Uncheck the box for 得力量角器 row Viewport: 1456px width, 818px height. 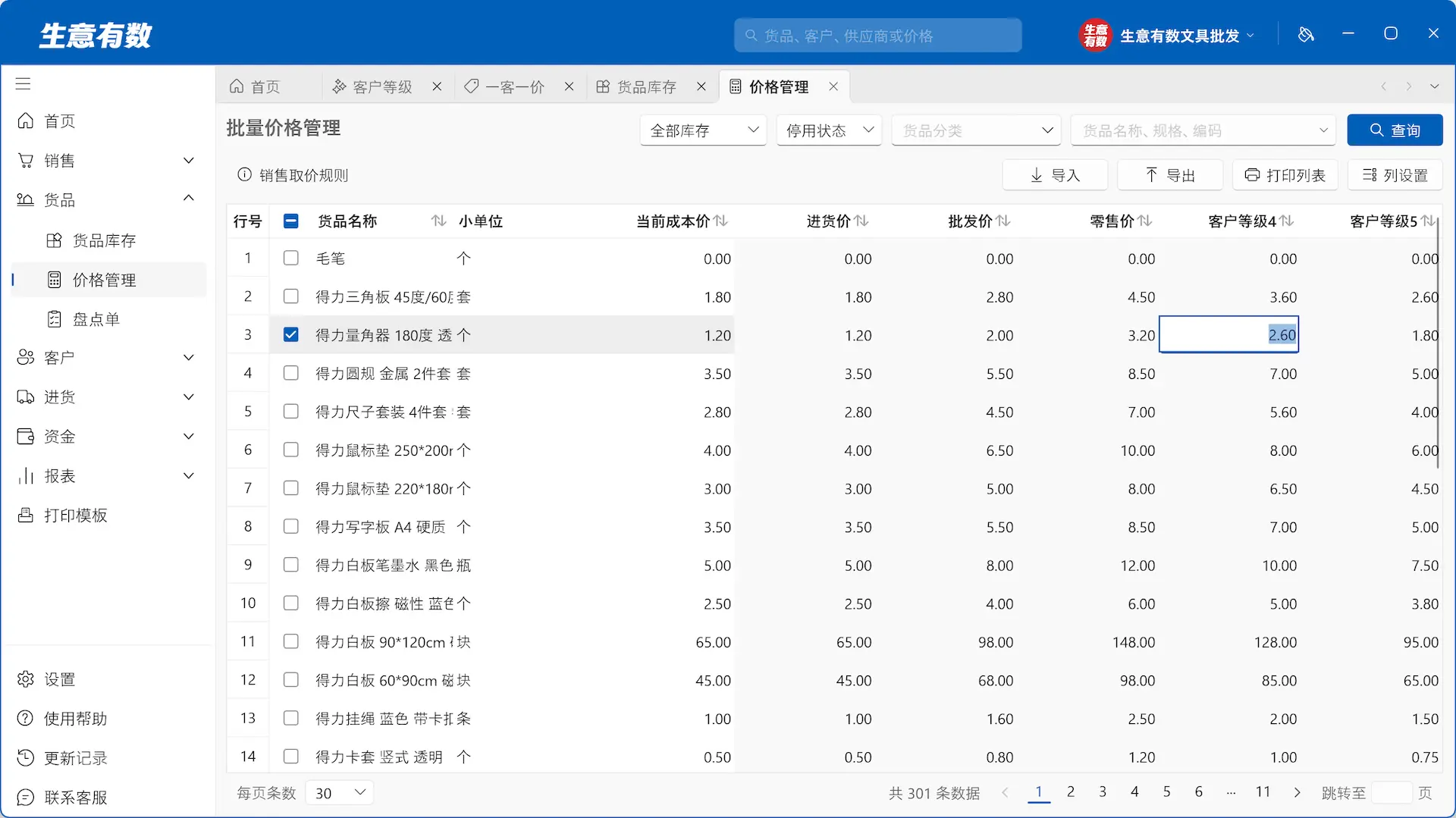[x=290, y=334]
